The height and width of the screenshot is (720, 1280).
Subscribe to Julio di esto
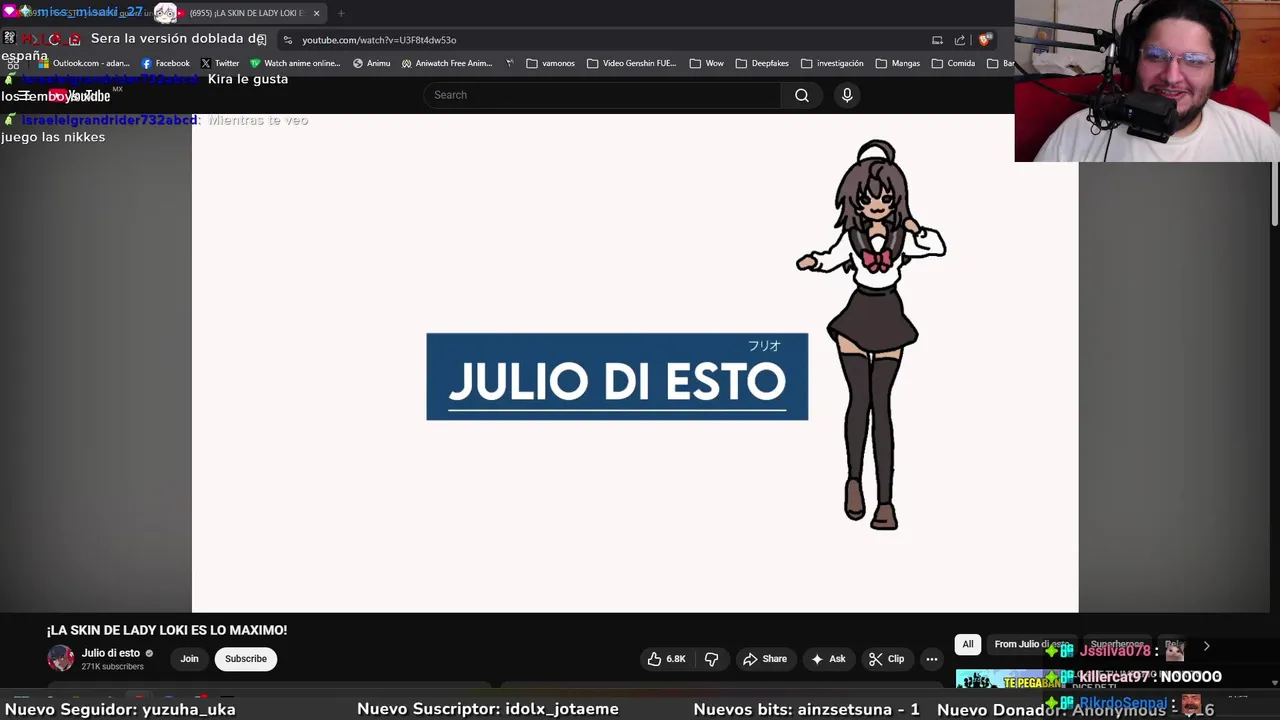coord(246,659)
